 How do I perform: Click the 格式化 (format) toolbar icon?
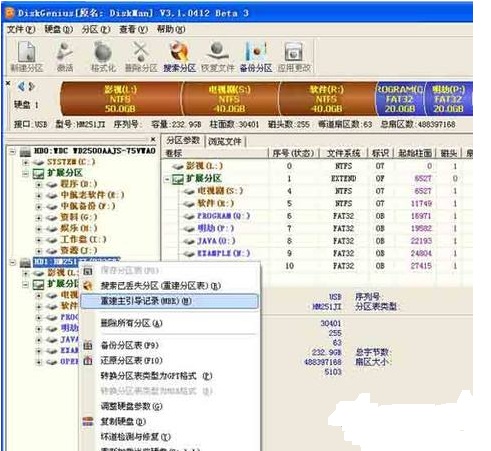coord(103,56)
